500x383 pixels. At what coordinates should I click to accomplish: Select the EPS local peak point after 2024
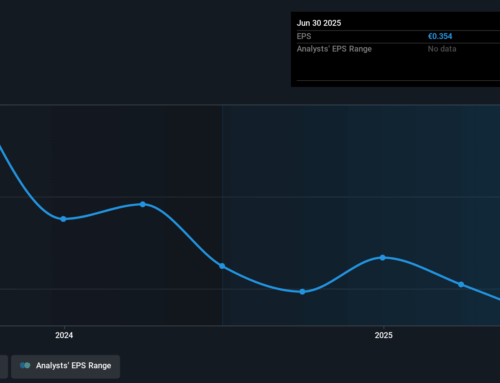point(143,204)
